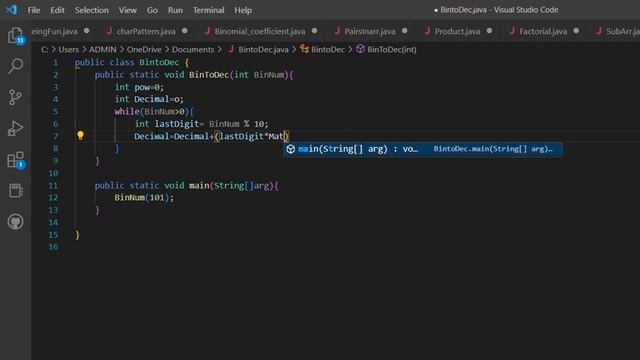Select the Documents breadcrumb segment

click(x=193, y=49)
